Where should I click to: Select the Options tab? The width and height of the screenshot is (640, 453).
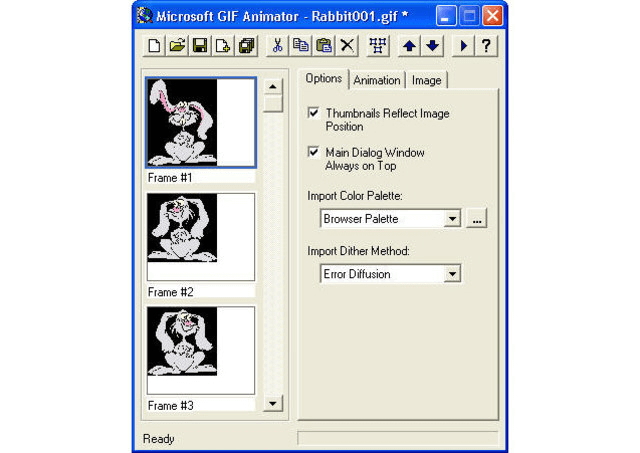324,78
